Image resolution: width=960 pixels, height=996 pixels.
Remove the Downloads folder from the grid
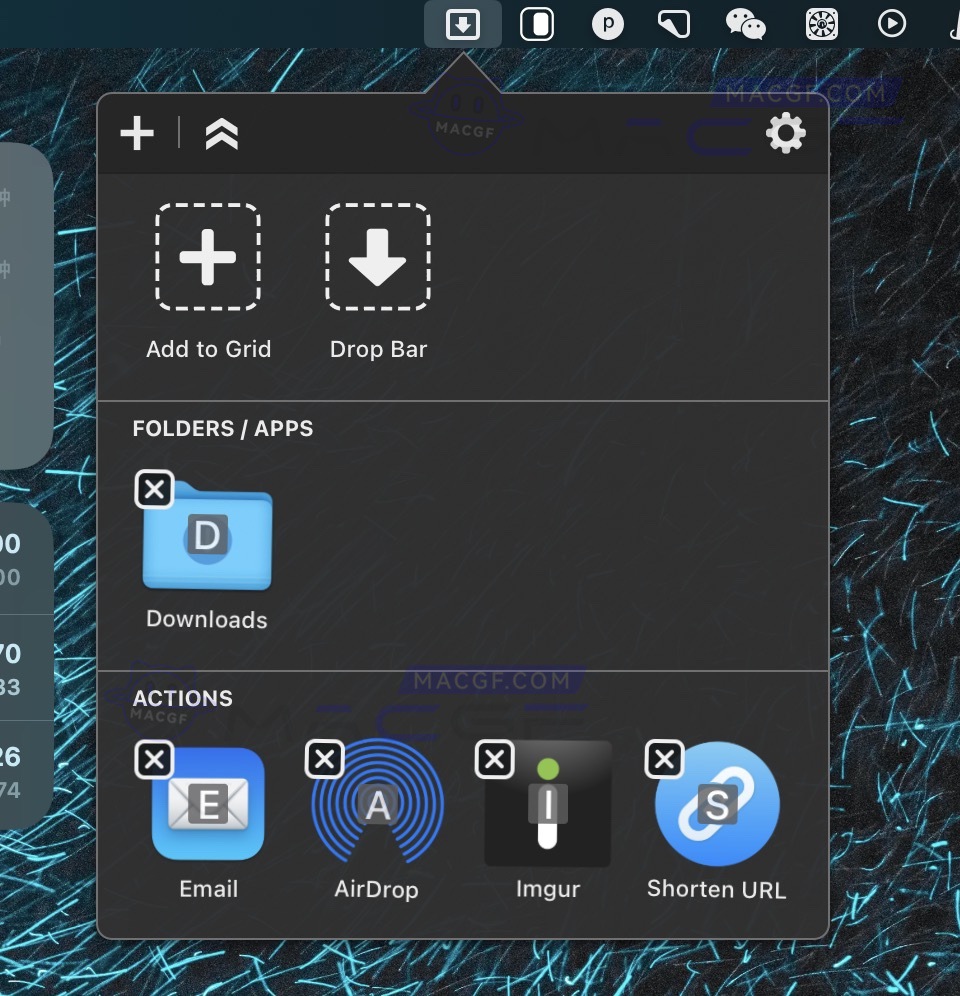153,489
